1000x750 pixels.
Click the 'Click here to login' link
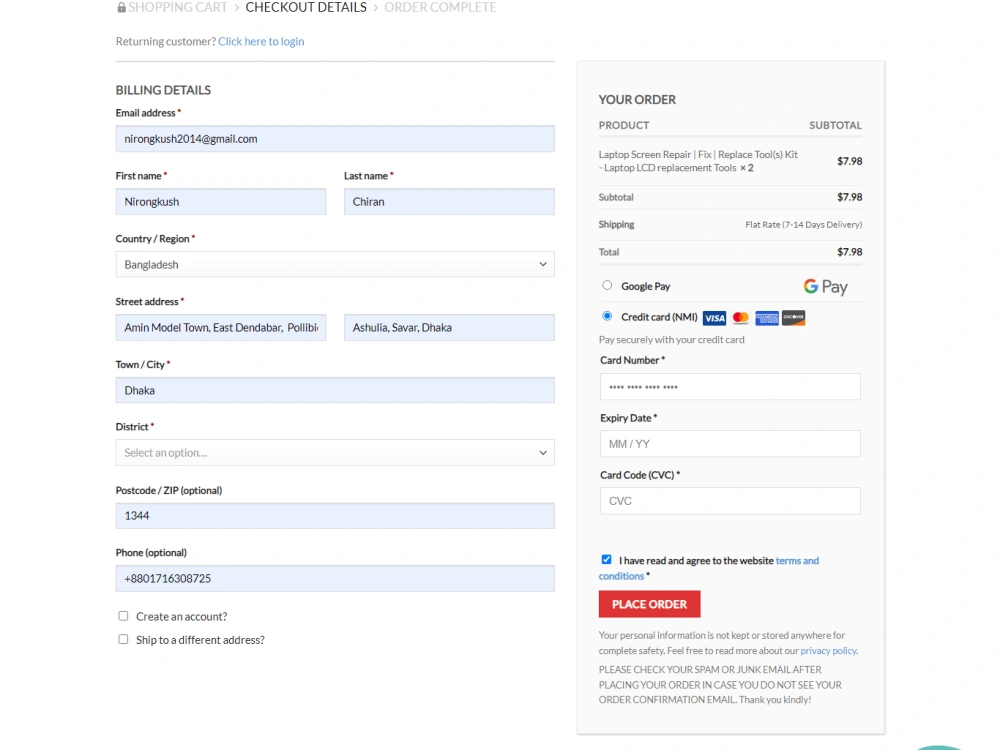coord(261,41)
